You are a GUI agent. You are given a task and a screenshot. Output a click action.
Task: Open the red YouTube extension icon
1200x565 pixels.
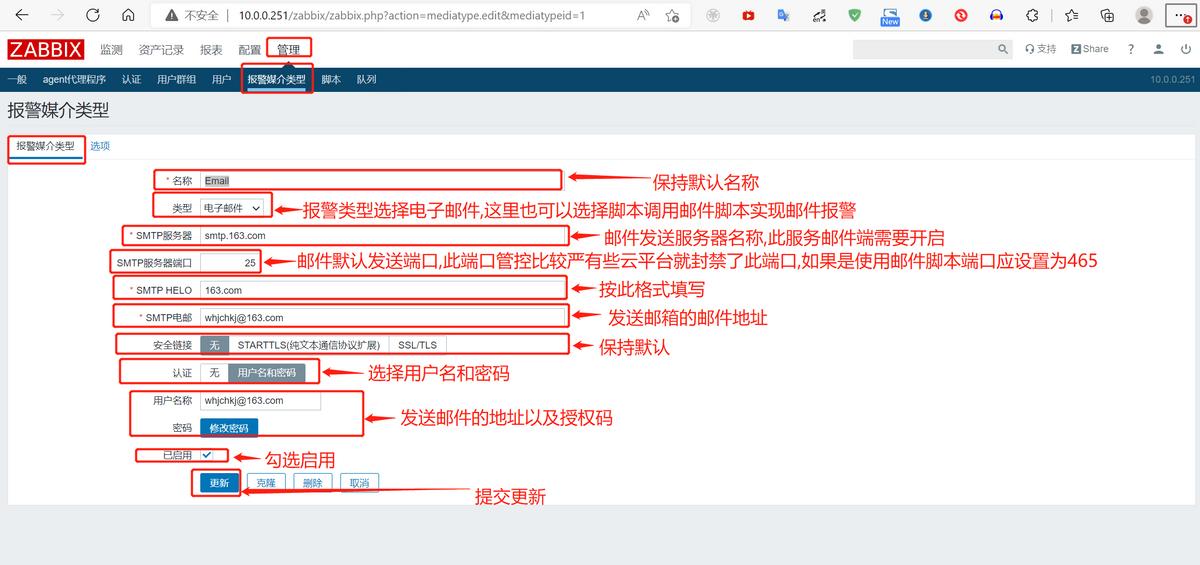(748, 16)
